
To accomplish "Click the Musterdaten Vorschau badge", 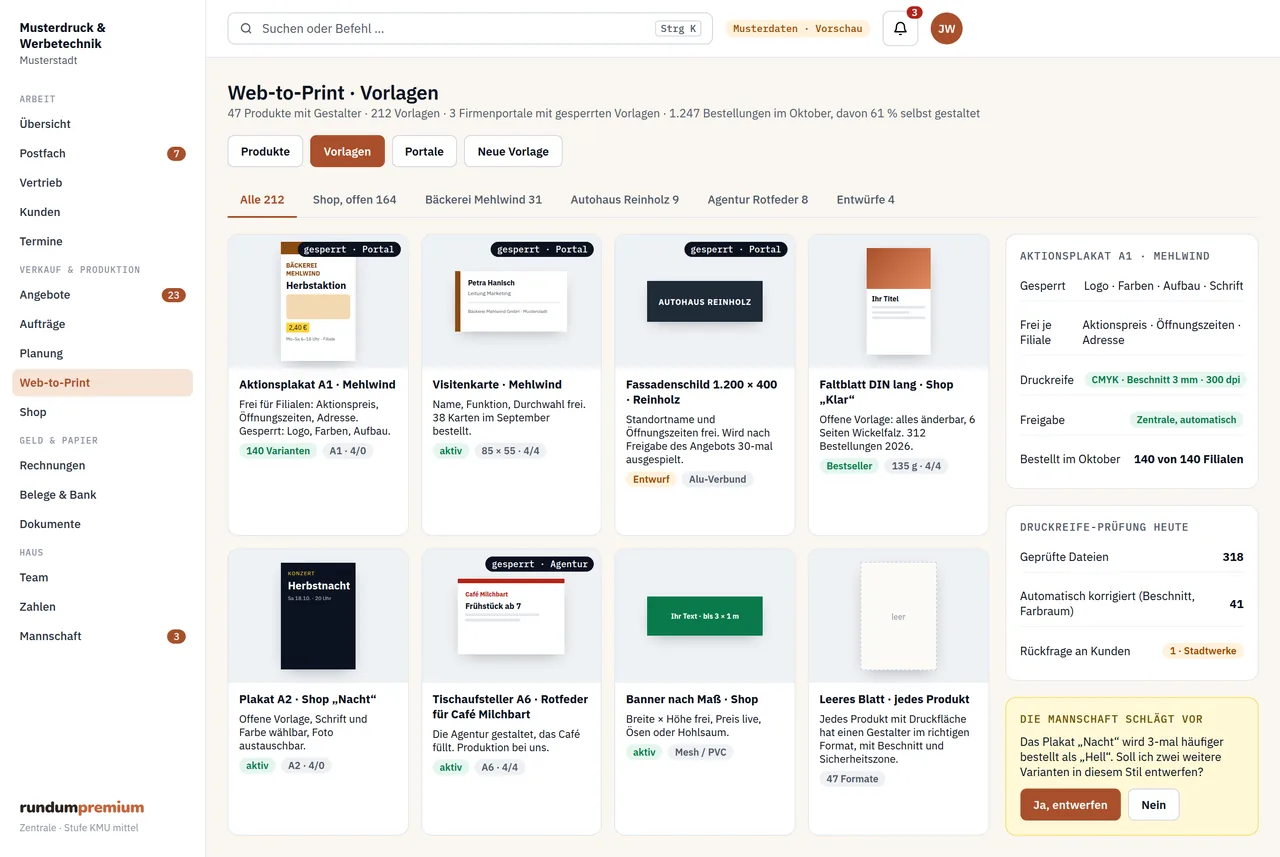I will click(797, 29).
